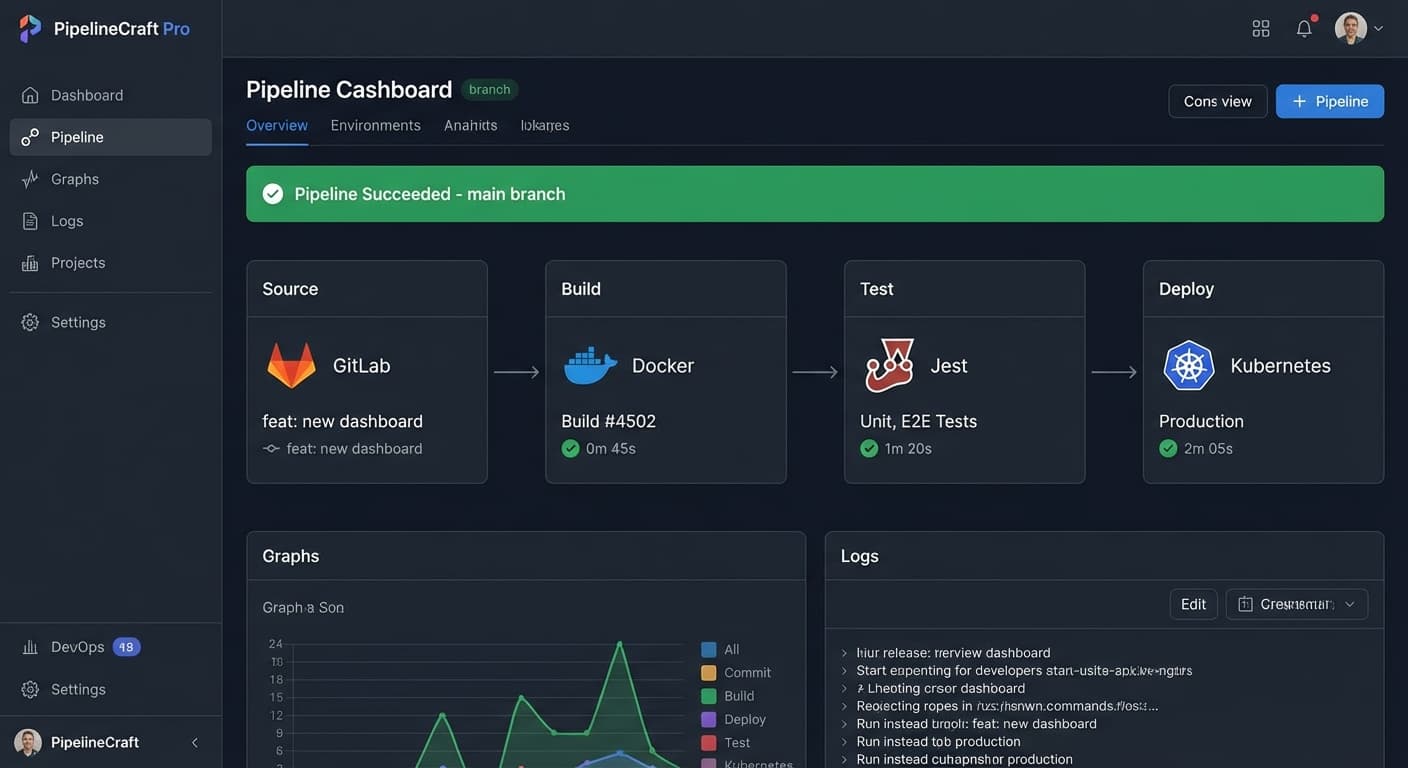
Task: Open Dashboard from the sidebar
Action: click(x=110, y=95)
